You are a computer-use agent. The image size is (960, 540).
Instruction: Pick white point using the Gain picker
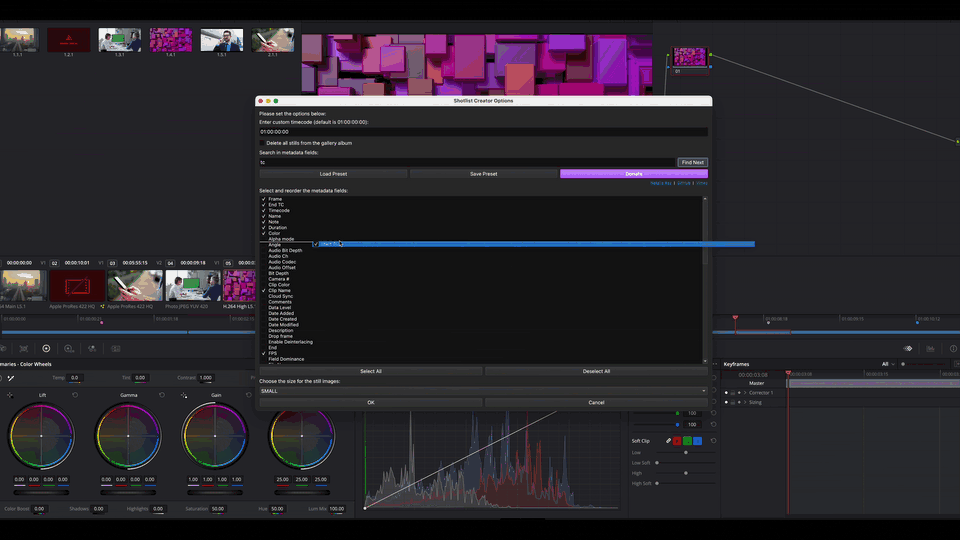click(x=184, y=396)
